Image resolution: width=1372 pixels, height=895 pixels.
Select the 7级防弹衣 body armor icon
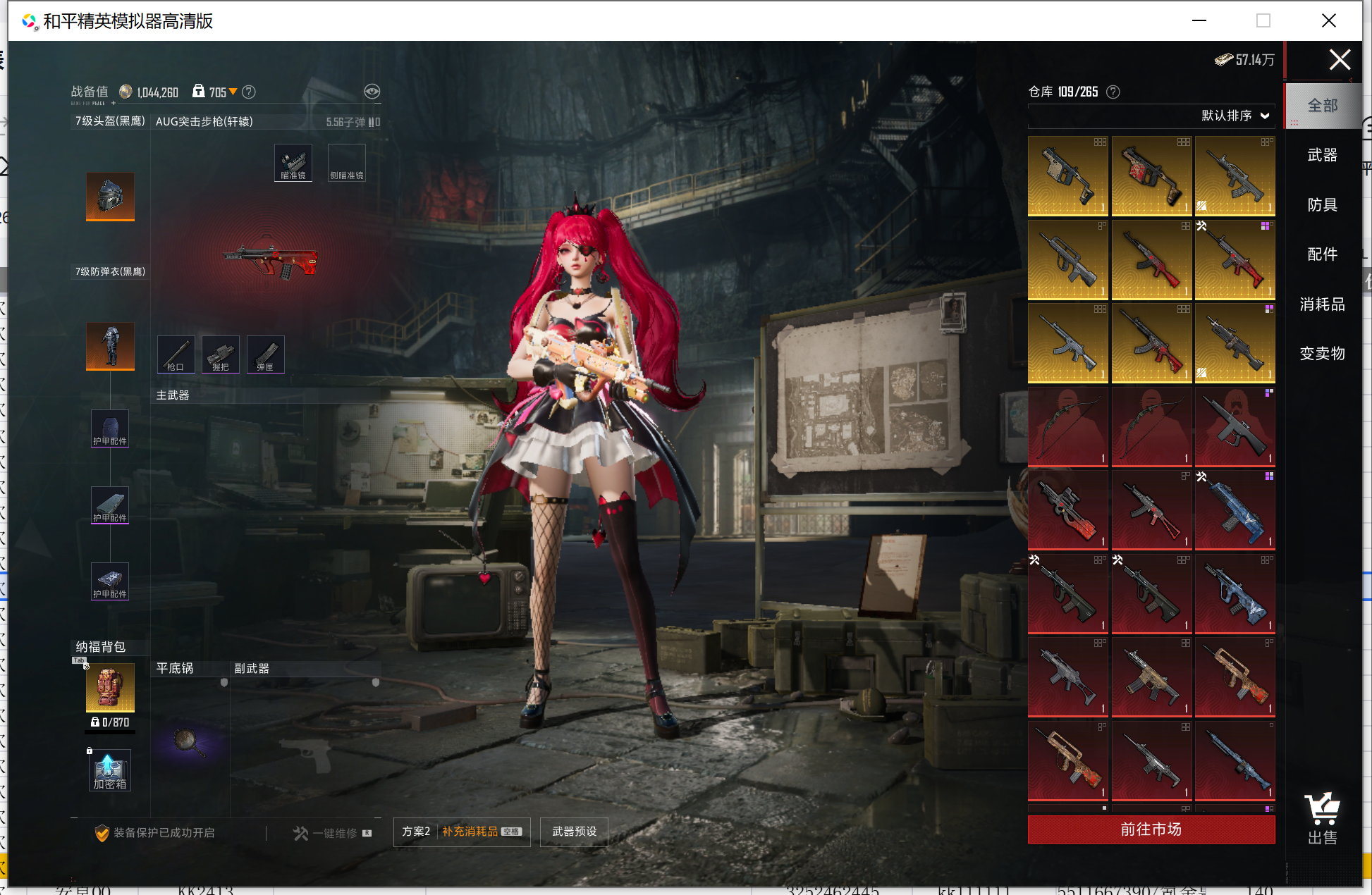(110, 345)
